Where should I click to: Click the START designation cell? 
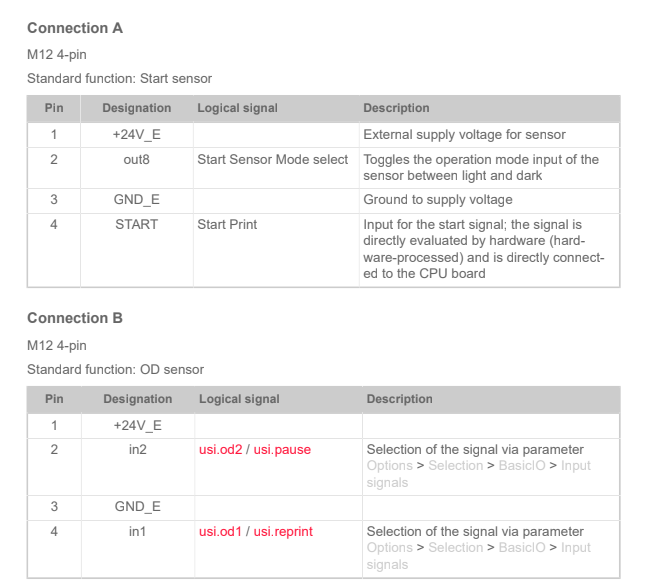tap(136, 224)
